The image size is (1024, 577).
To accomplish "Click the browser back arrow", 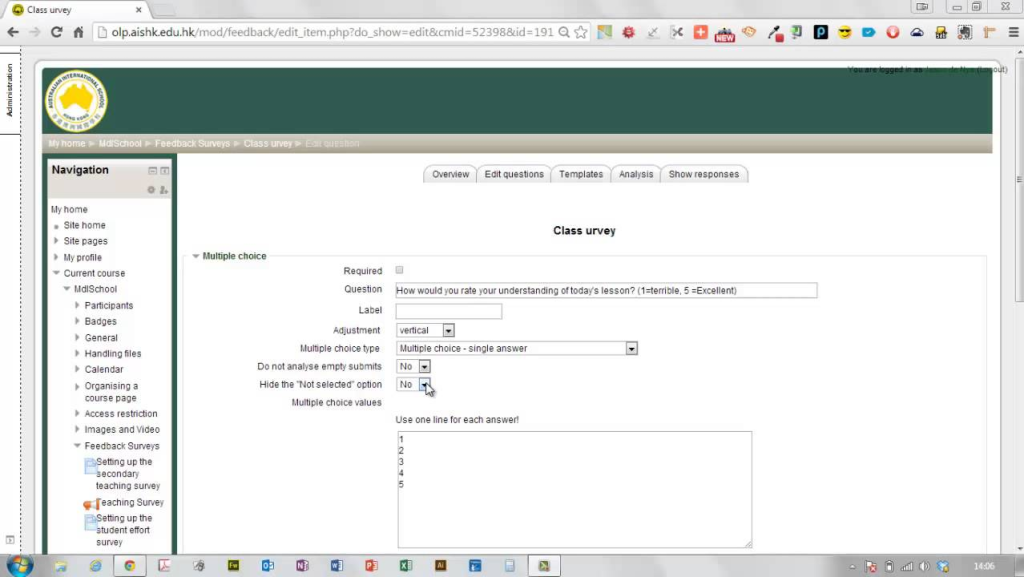I will point(12,32).
